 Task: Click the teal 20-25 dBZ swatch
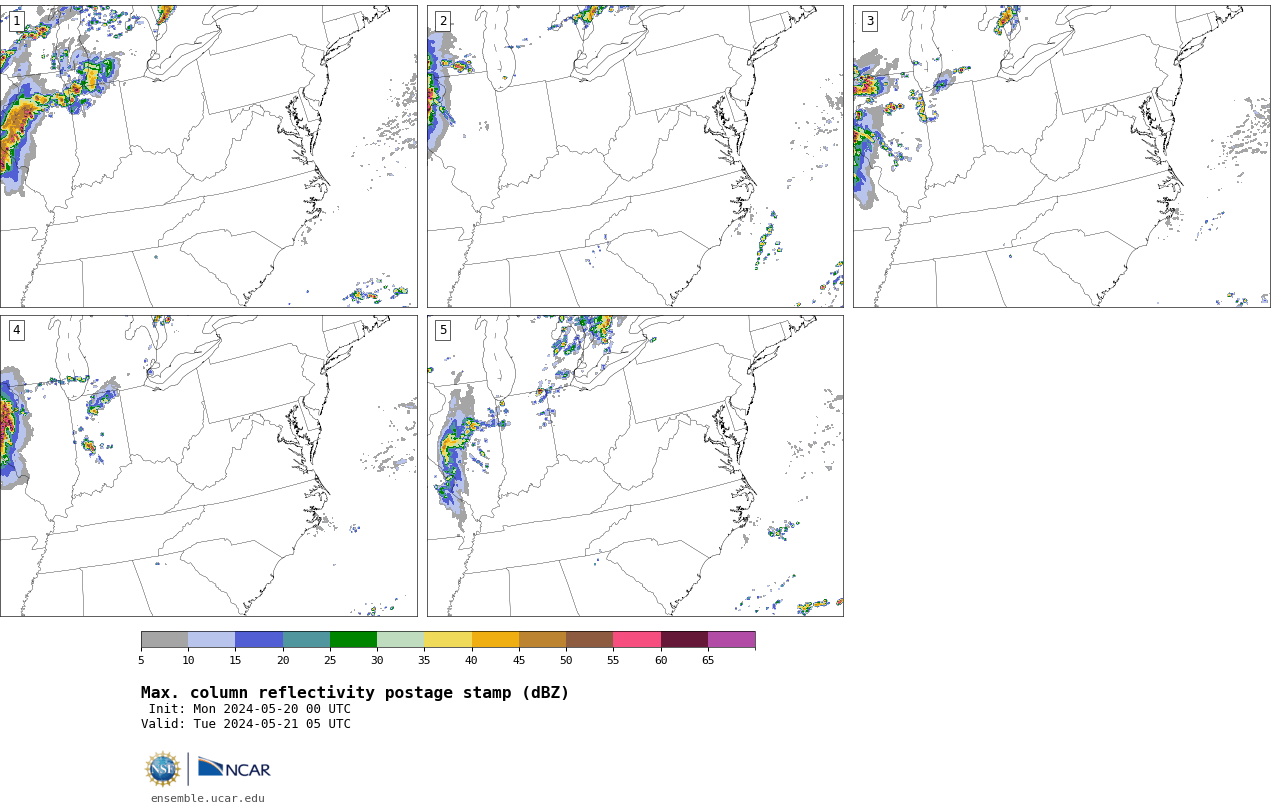click(x=306, y=640)
